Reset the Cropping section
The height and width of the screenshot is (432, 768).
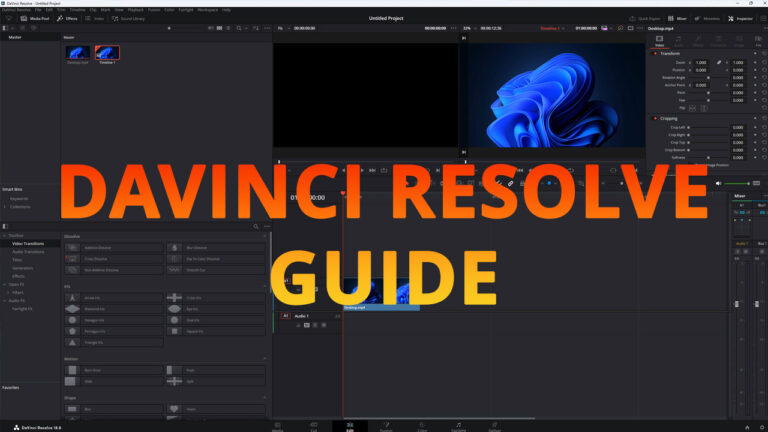(764, 119)
